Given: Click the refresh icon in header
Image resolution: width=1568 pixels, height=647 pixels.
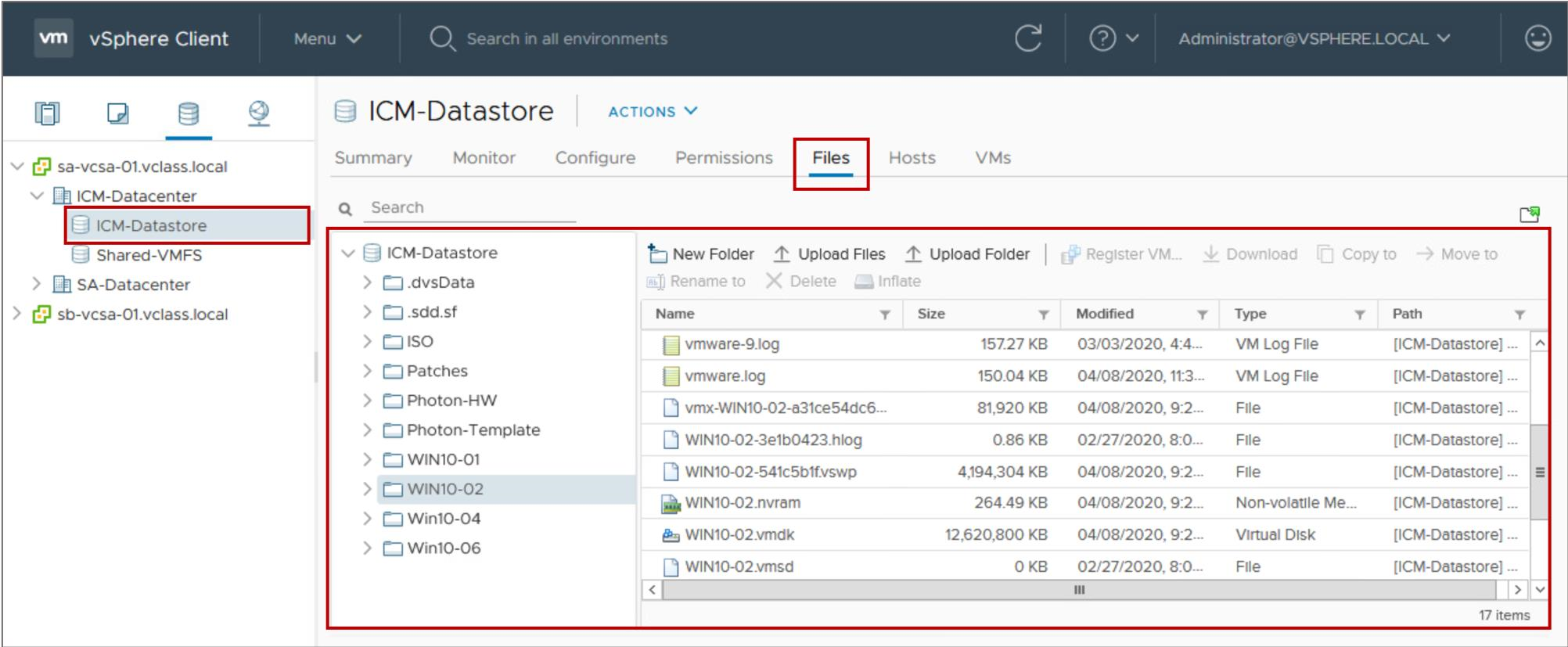Looking at the screenshot, I should pyautogui.click(x=1028, y=38).
